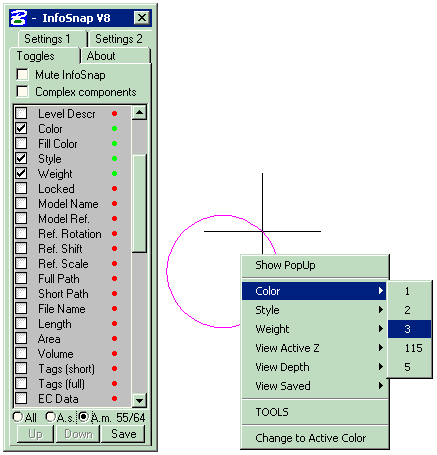This screenshot has height=455, width=437.
Task: Expand the View Saved submenu
Action: pos(314,386)
